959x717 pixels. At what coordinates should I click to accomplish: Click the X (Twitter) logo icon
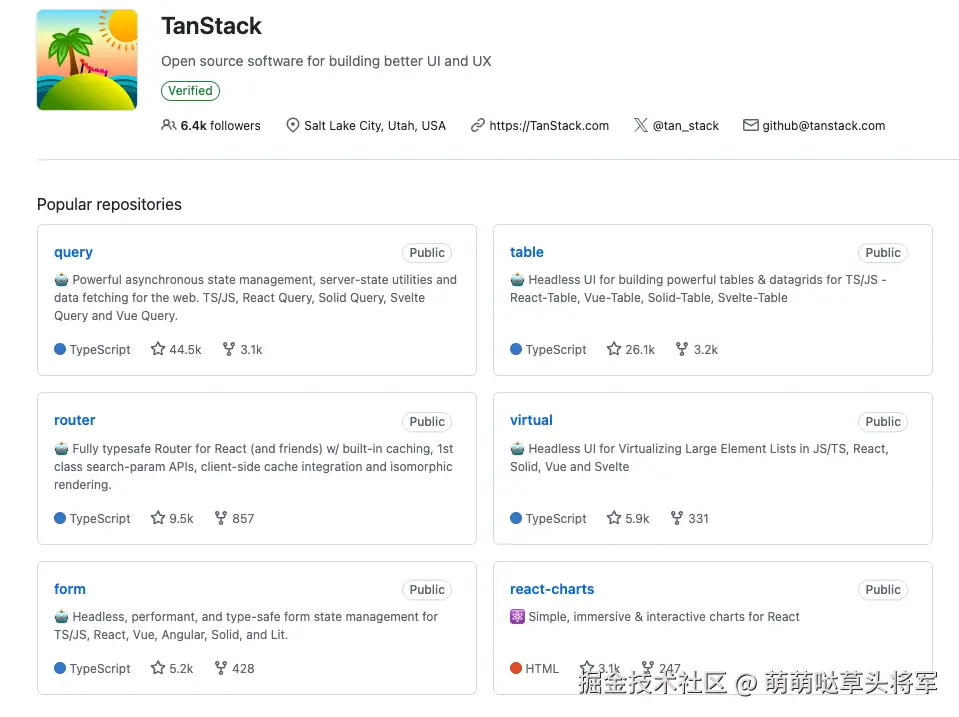click(641, 125)
